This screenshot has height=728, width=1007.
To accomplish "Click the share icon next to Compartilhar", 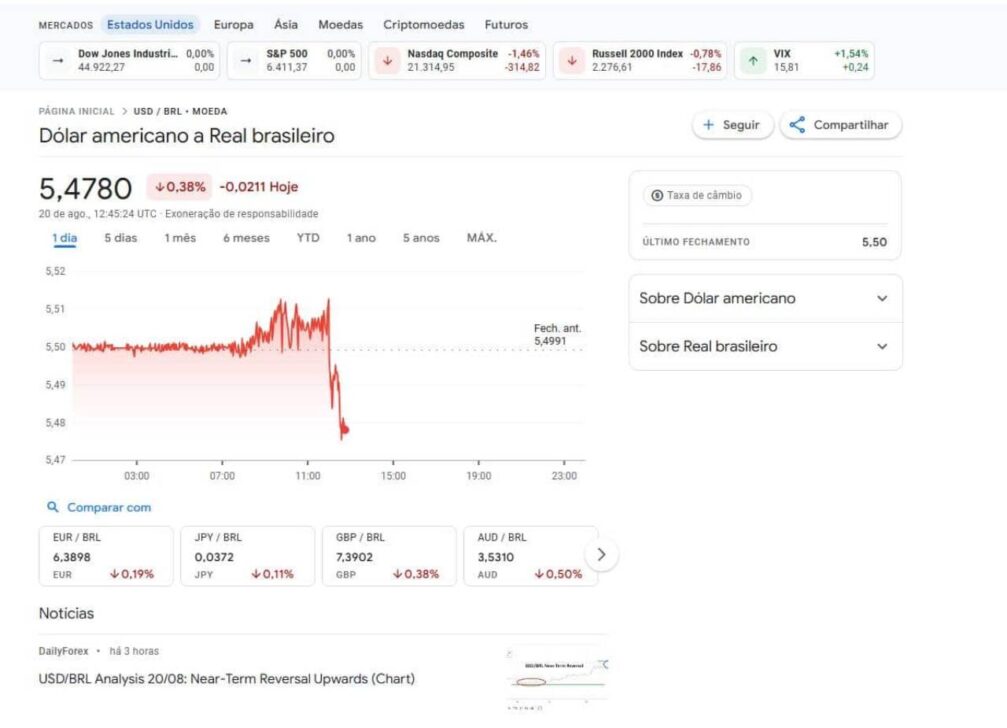I will (797, 125).
